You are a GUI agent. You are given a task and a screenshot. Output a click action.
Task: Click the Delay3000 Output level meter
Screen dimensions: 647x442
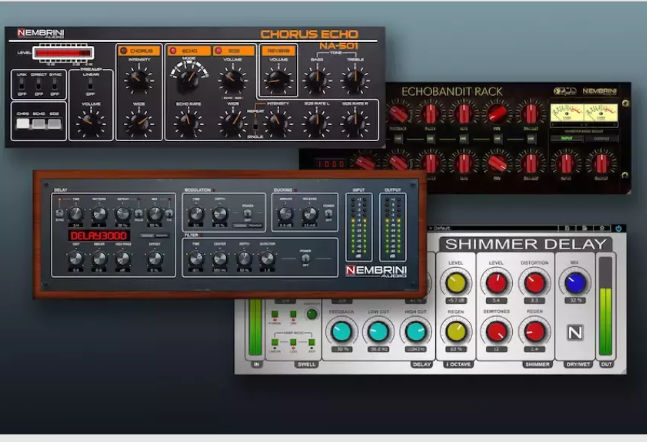coord(392,227)
